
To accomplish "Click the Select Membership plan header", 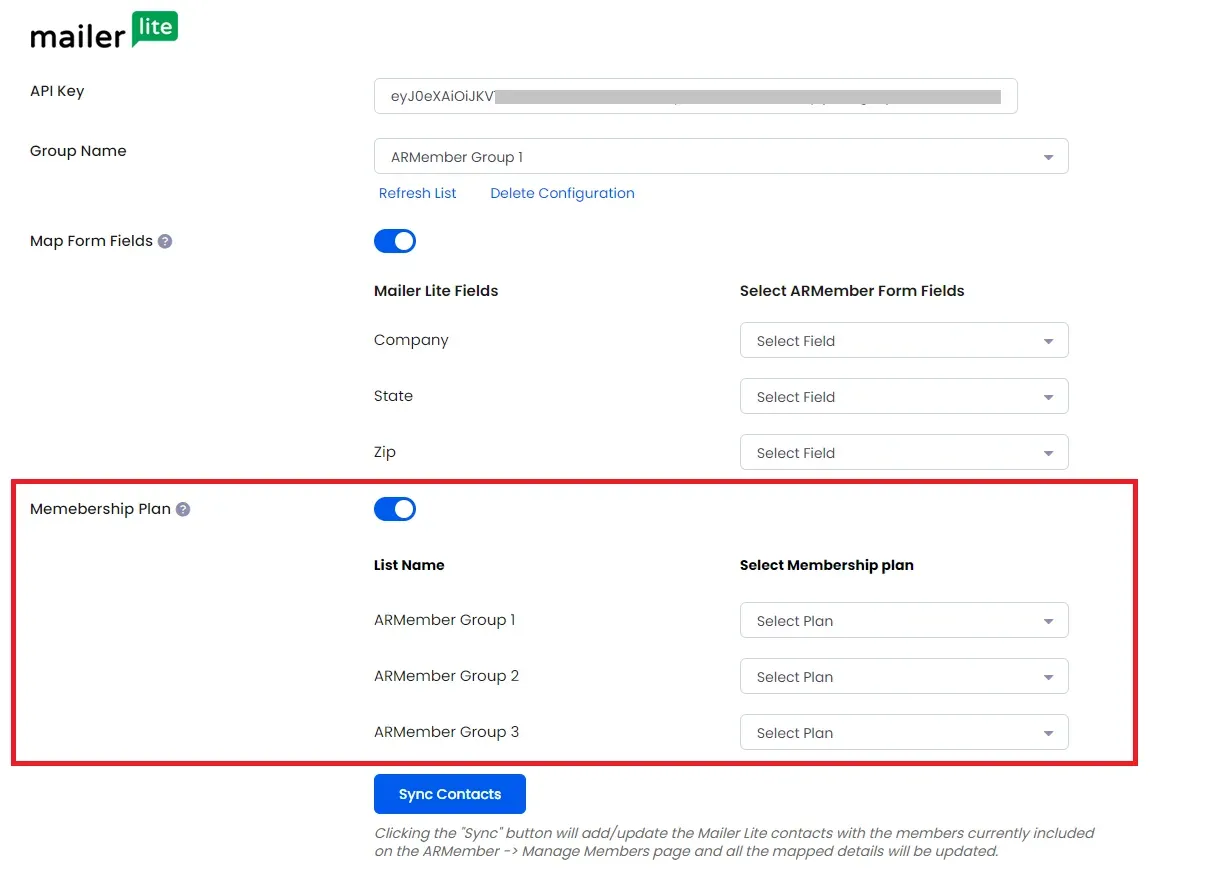I will point(827,565).
